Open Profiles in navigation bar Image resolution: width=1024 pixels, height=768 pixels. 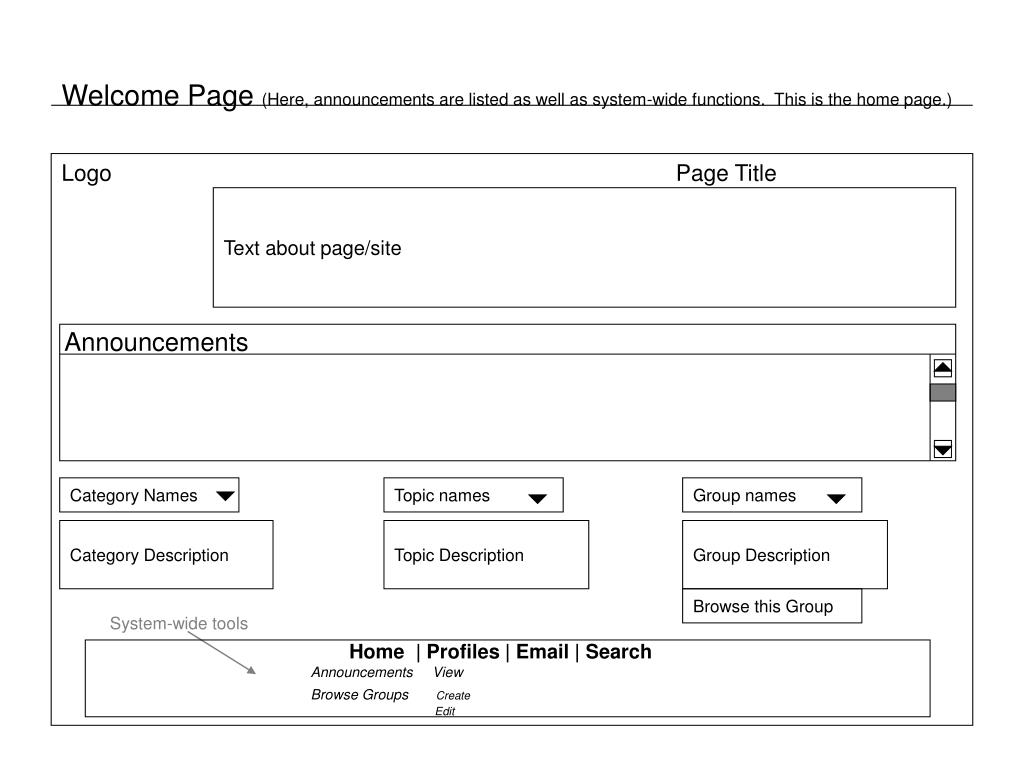click(463, 652)
